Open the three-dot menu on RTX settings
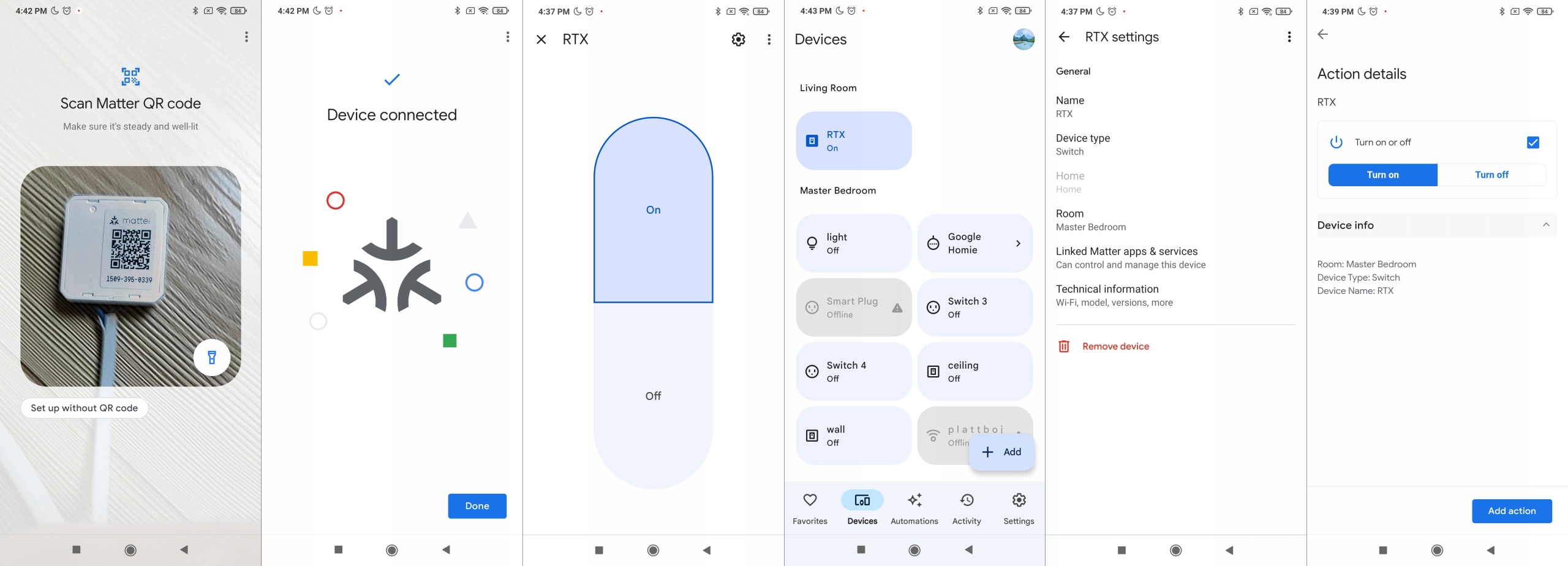This screenshot has width=1568, height=566. [1289, 37]
